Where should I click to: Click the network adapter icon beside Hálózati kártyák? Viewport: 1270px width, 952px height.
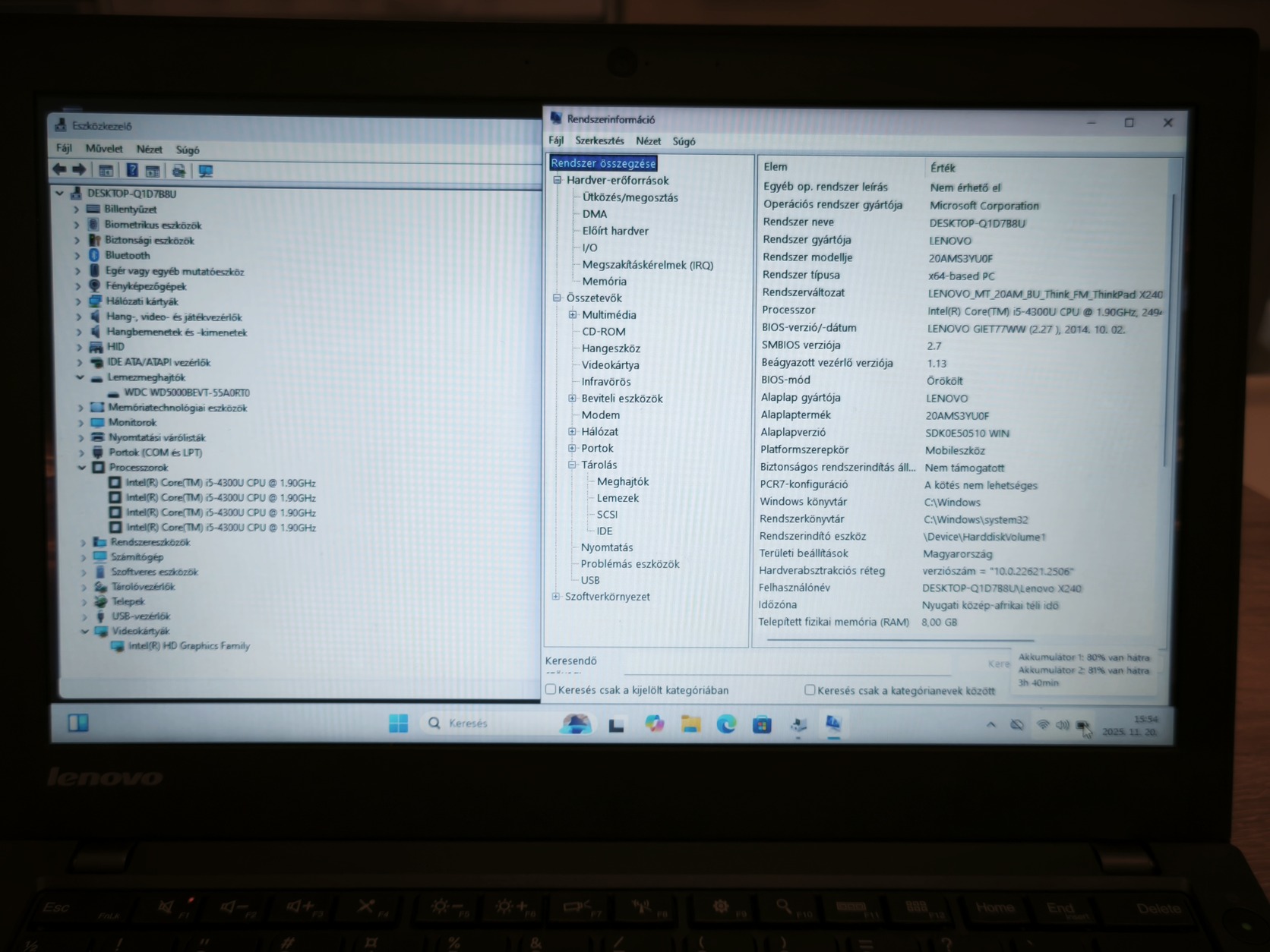pyautogui.click(x=95, y=301)
